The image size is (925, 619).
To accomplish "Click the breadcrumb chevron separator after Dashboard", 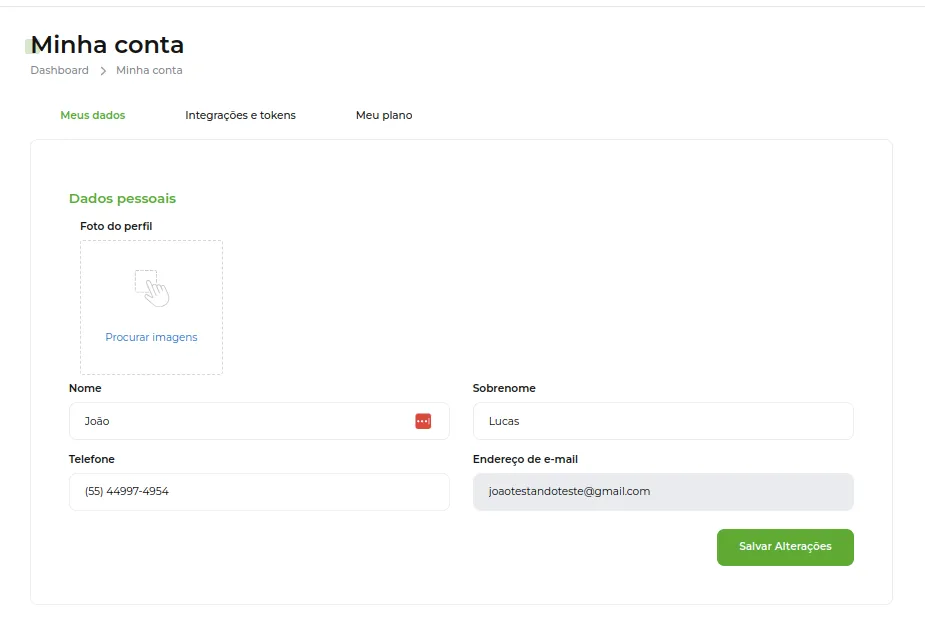I will (103, 71).
